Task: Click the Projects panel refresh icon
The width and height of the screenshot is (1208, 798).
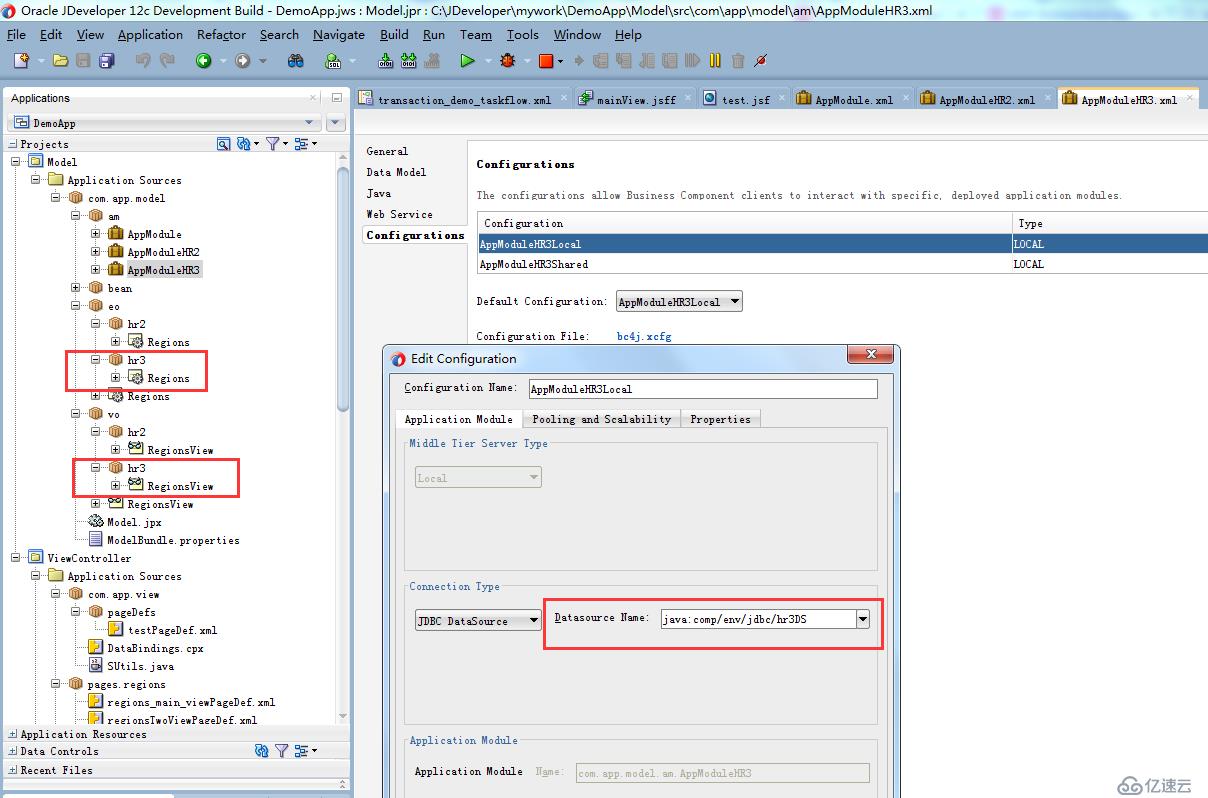Action: pyautogui.click(x=242, y=144)
